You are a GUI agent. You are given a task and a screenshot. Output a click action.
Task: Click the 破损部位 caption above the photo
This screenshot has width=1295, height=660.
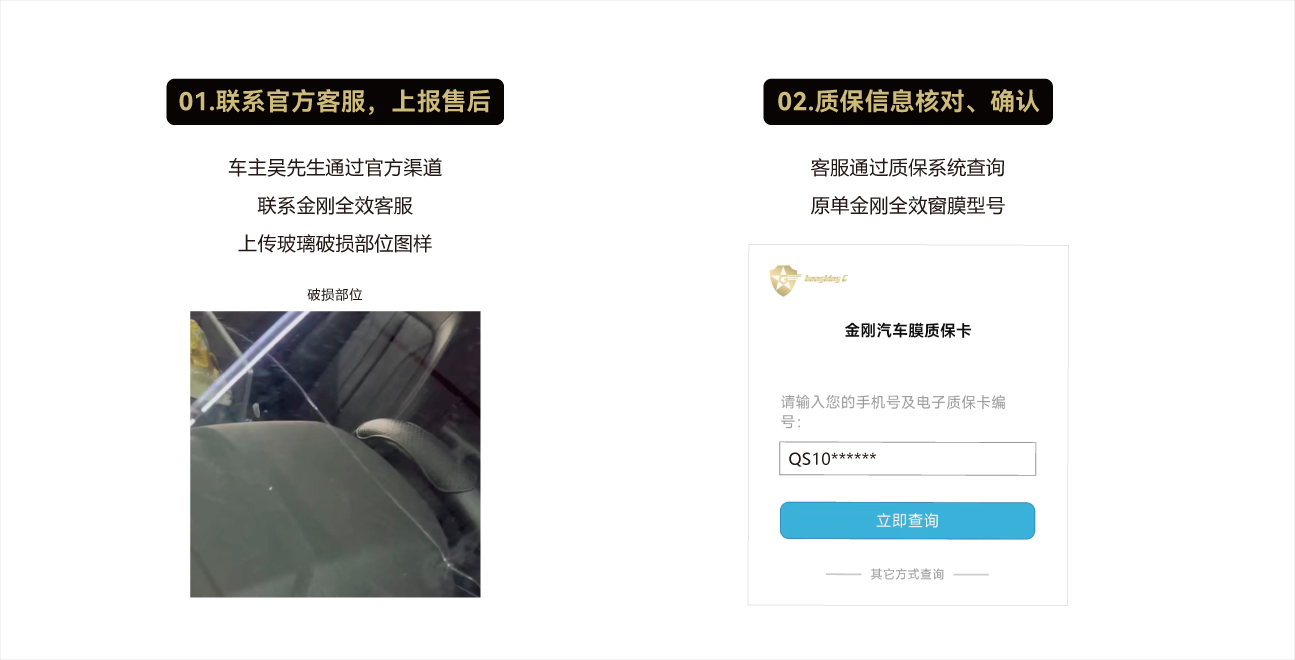tap(335, 295)
